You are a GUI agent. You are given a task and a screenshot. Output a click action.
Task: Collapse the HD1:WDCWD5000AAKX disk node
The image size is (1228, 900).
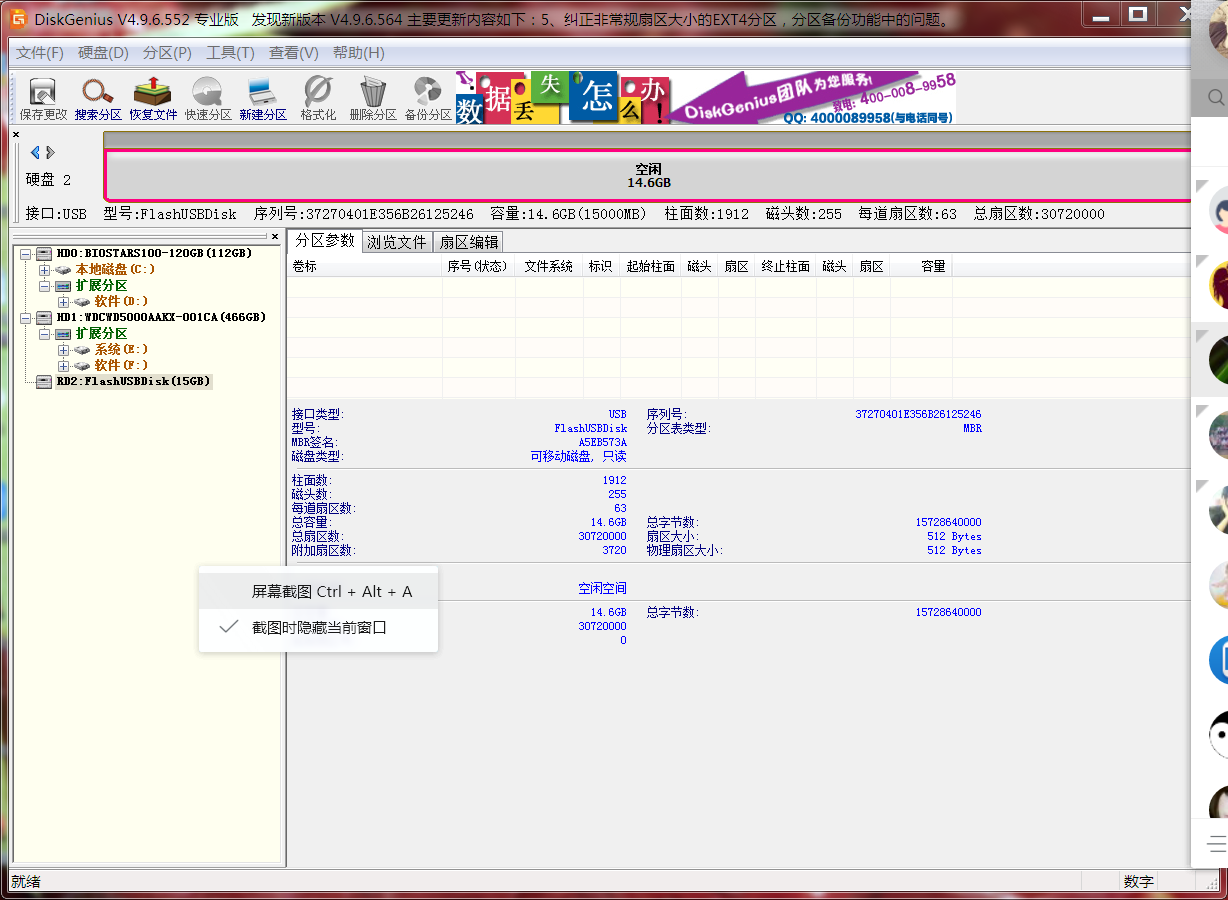(24, 317)
